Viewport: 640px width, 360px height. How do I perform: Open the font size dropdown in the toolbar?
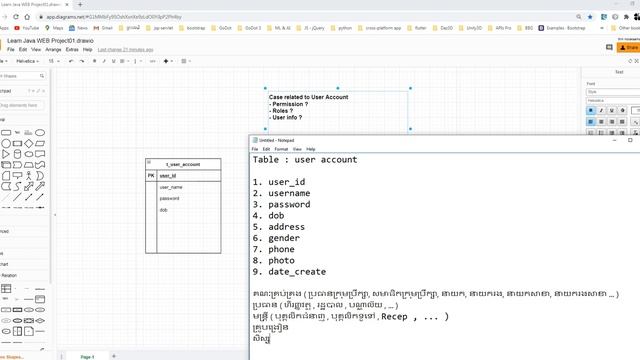click(53, 61)
